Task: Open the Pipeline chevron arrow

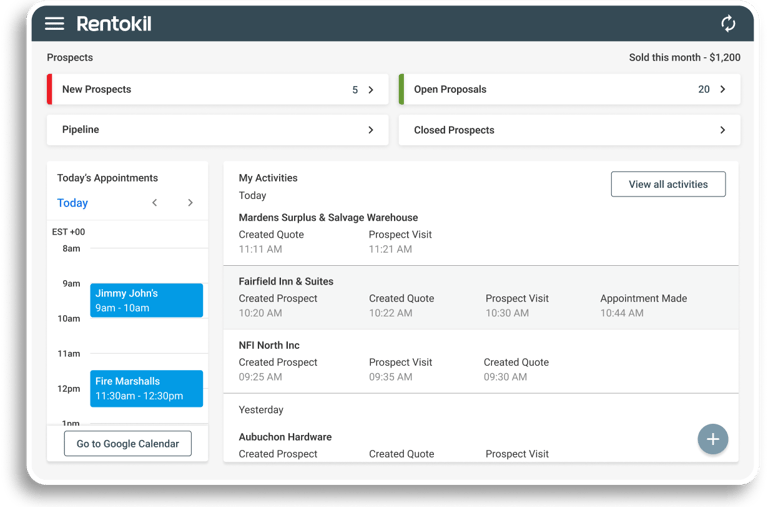Action: pyautogui.click(x=371, y=130)
